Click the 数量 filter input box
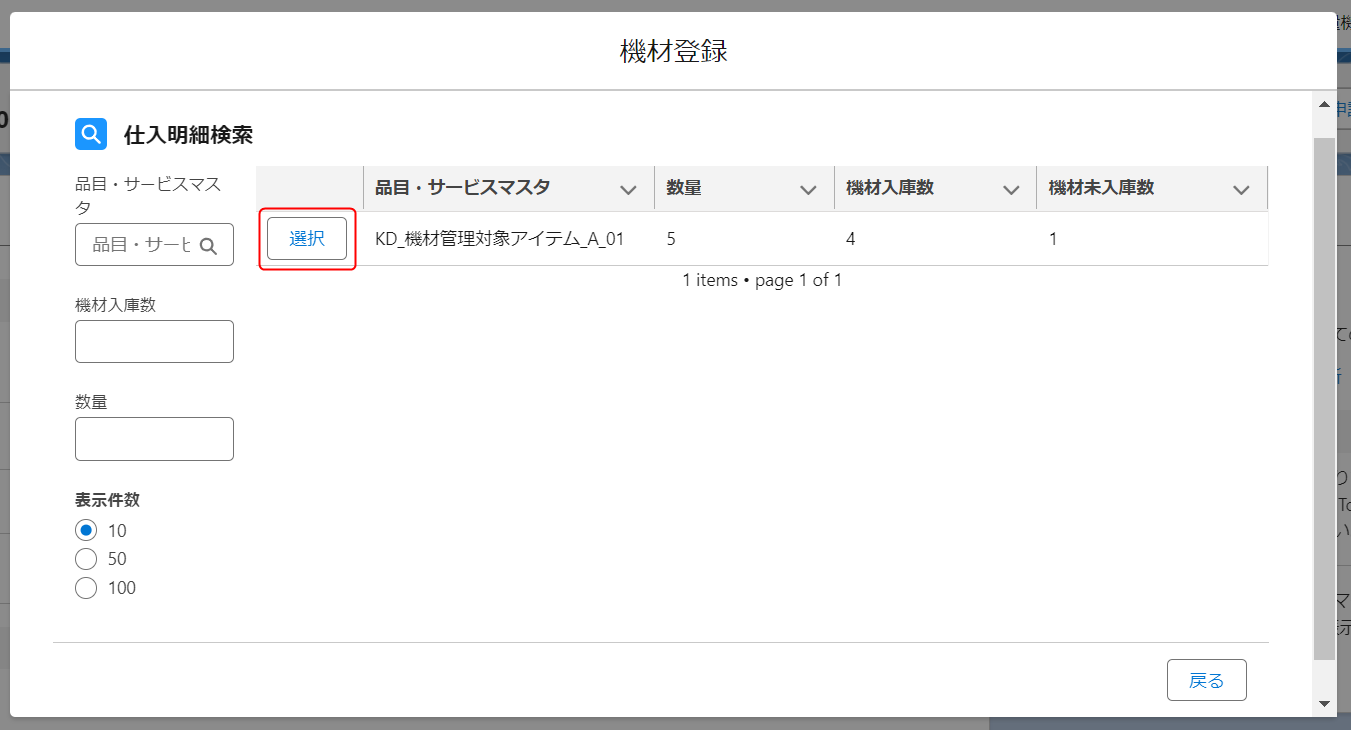Screen dimensions: 1351x730 coord(154,439)
